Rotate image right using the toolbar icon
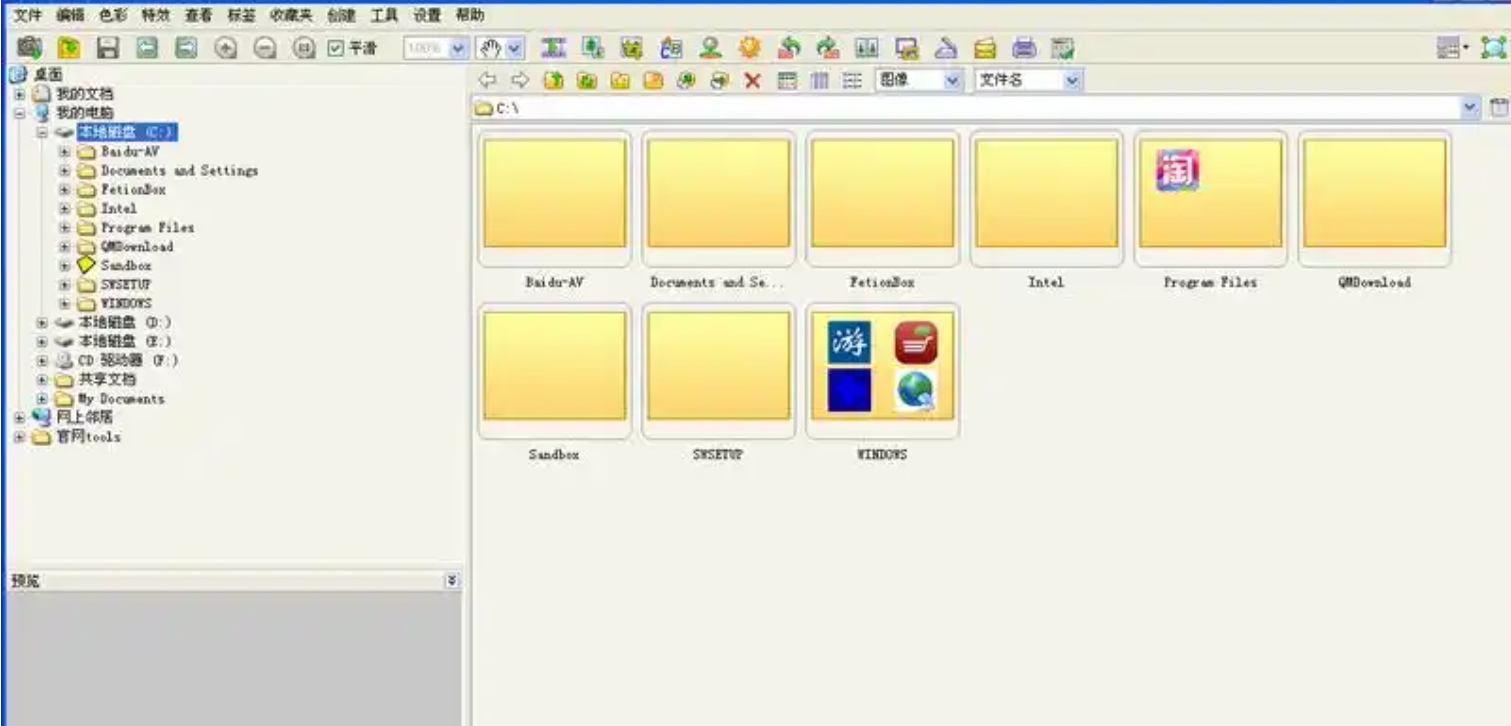Image resolution: width=1511 pixels, height=726 pixels. coord(828,47)
